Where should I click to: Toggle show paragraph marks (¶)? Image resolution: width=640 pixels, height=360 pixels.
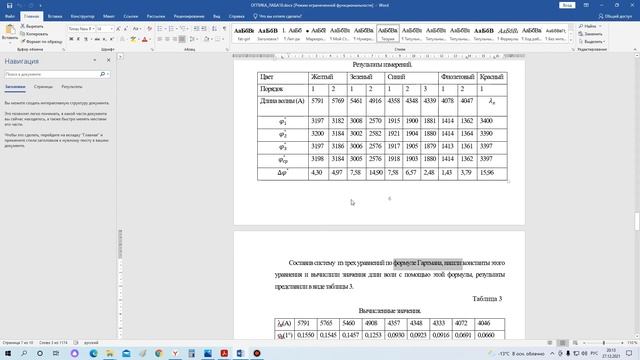pos(224,29)
